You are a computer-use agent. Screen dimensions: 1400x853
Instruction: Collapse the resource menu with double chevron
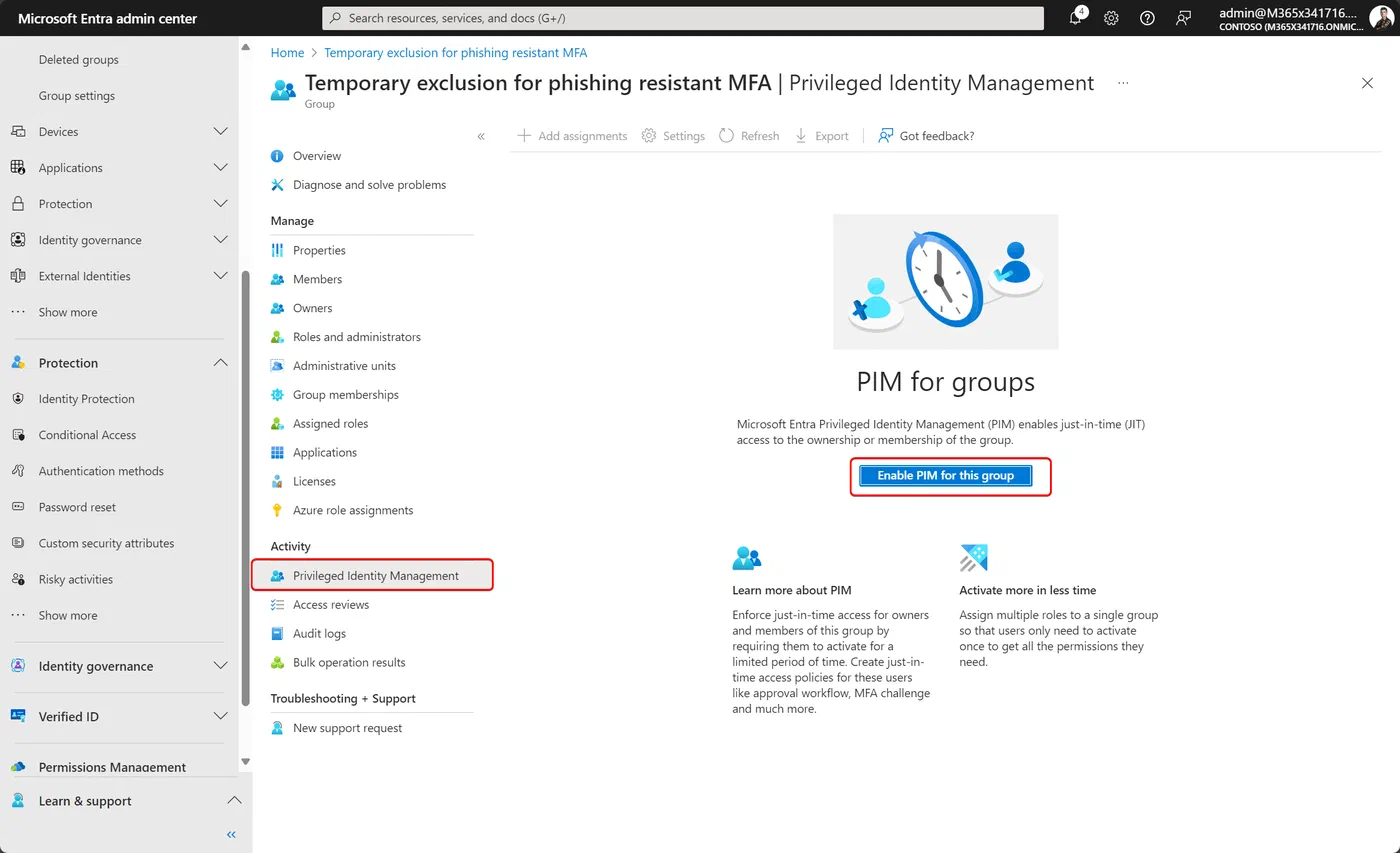pyautogui.click(x=481, y=136)
